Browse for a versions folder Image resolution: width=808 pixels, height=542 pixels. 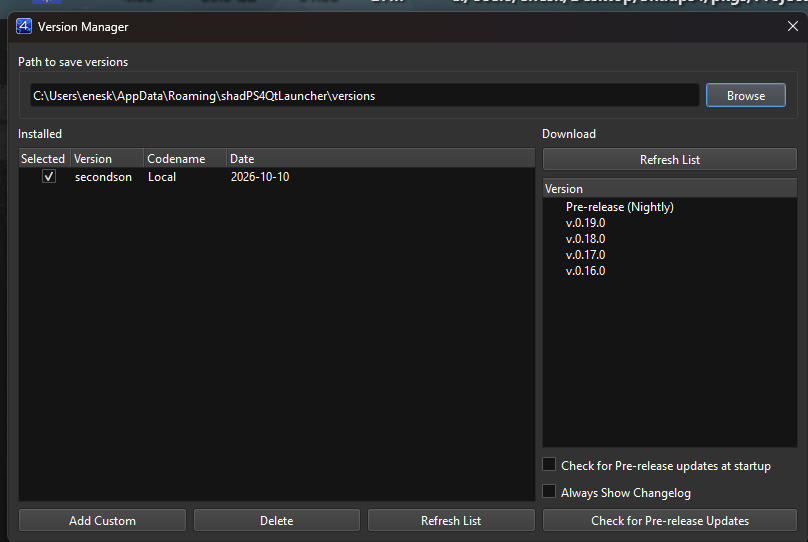pyautogui.click(x=746, y=95)
